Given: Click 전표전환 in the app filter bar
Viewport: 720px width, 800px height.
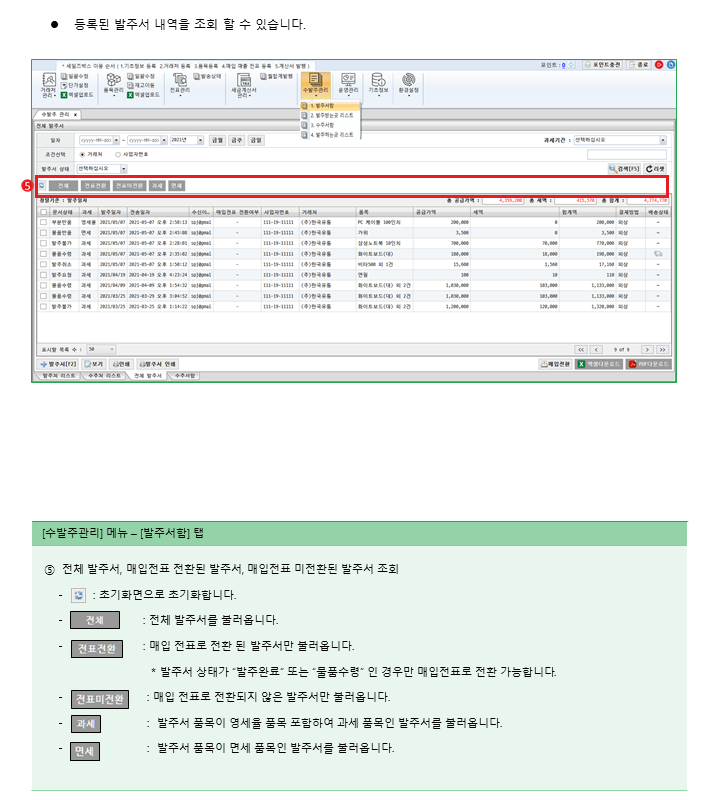Looking at the screenshot, I should click(95, 186).
